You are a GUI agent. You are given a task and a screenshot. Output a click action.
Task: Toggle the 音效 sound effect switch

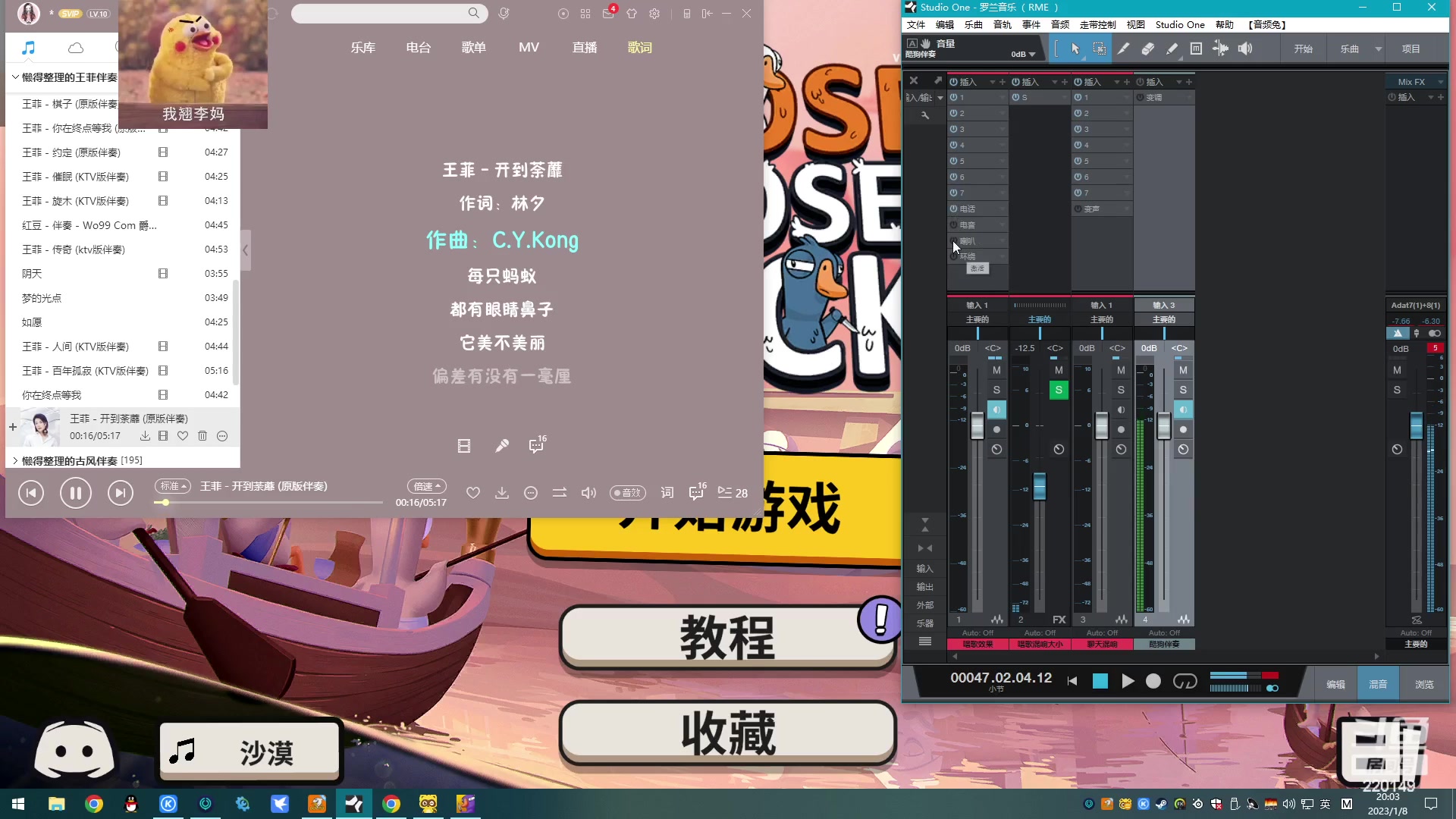(628, 493)
